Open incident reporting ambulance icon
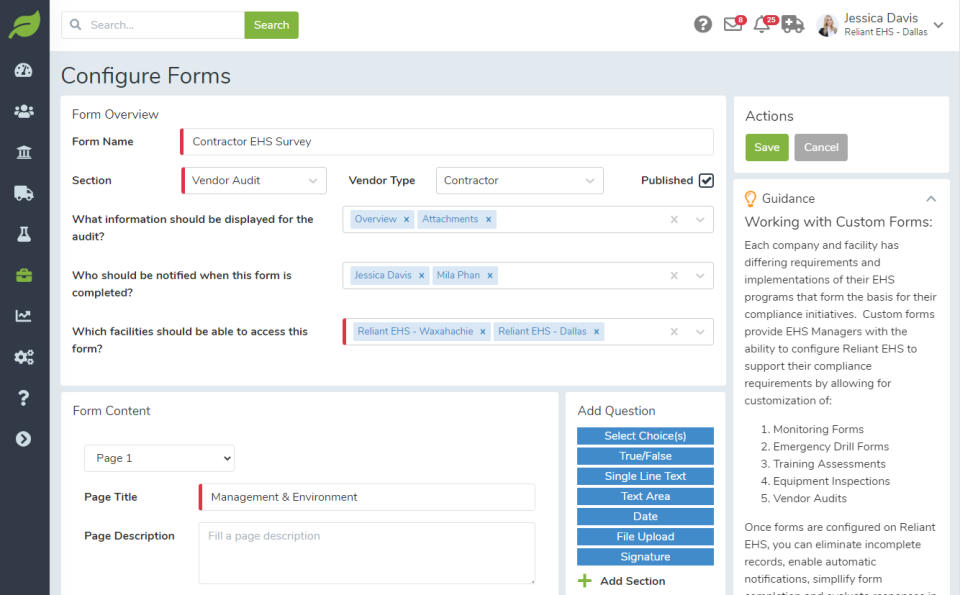The width and height of the screenshot is (960, 595). (x=793, y=25)
